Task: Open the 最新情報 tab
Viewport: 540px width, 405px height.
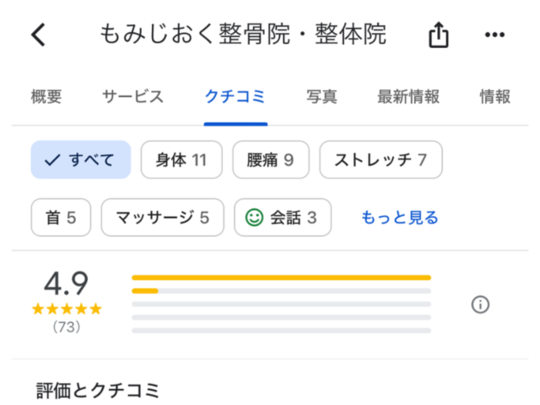Action: click(408, 96)
